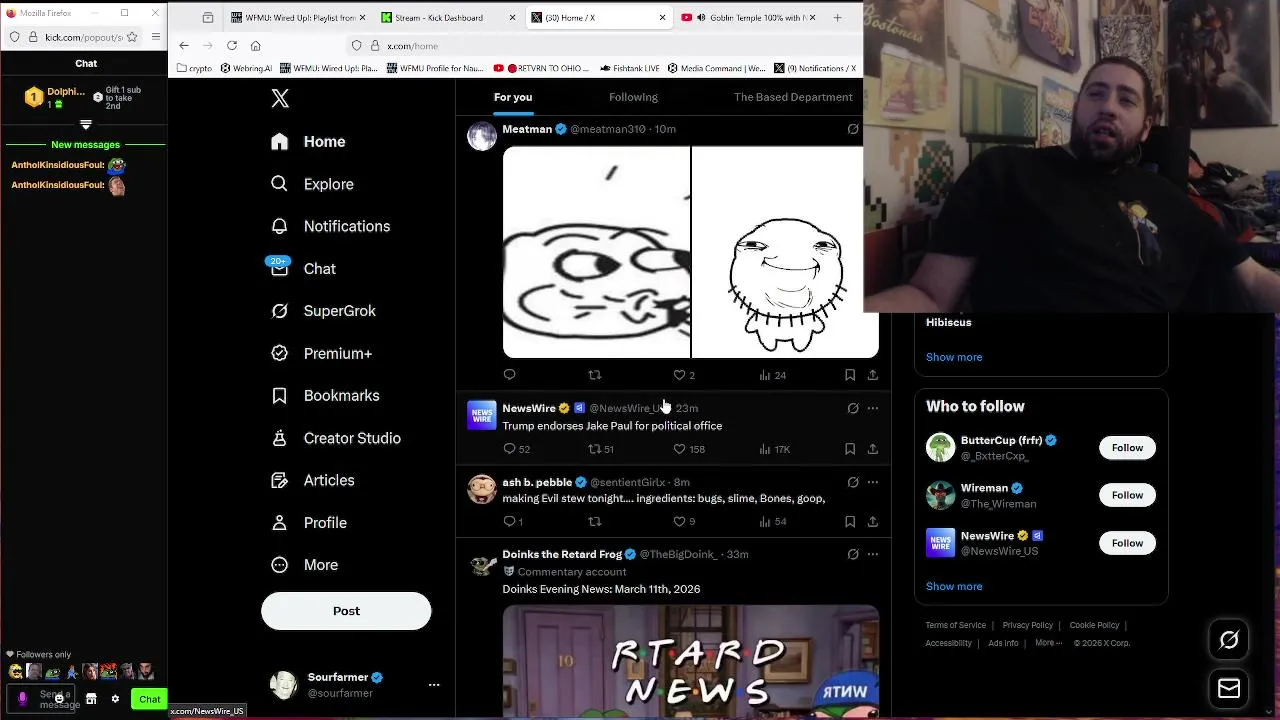Viewport: 1280px width, 720px height.
Task: Click the browser home button
Action: tap(256, 46)
